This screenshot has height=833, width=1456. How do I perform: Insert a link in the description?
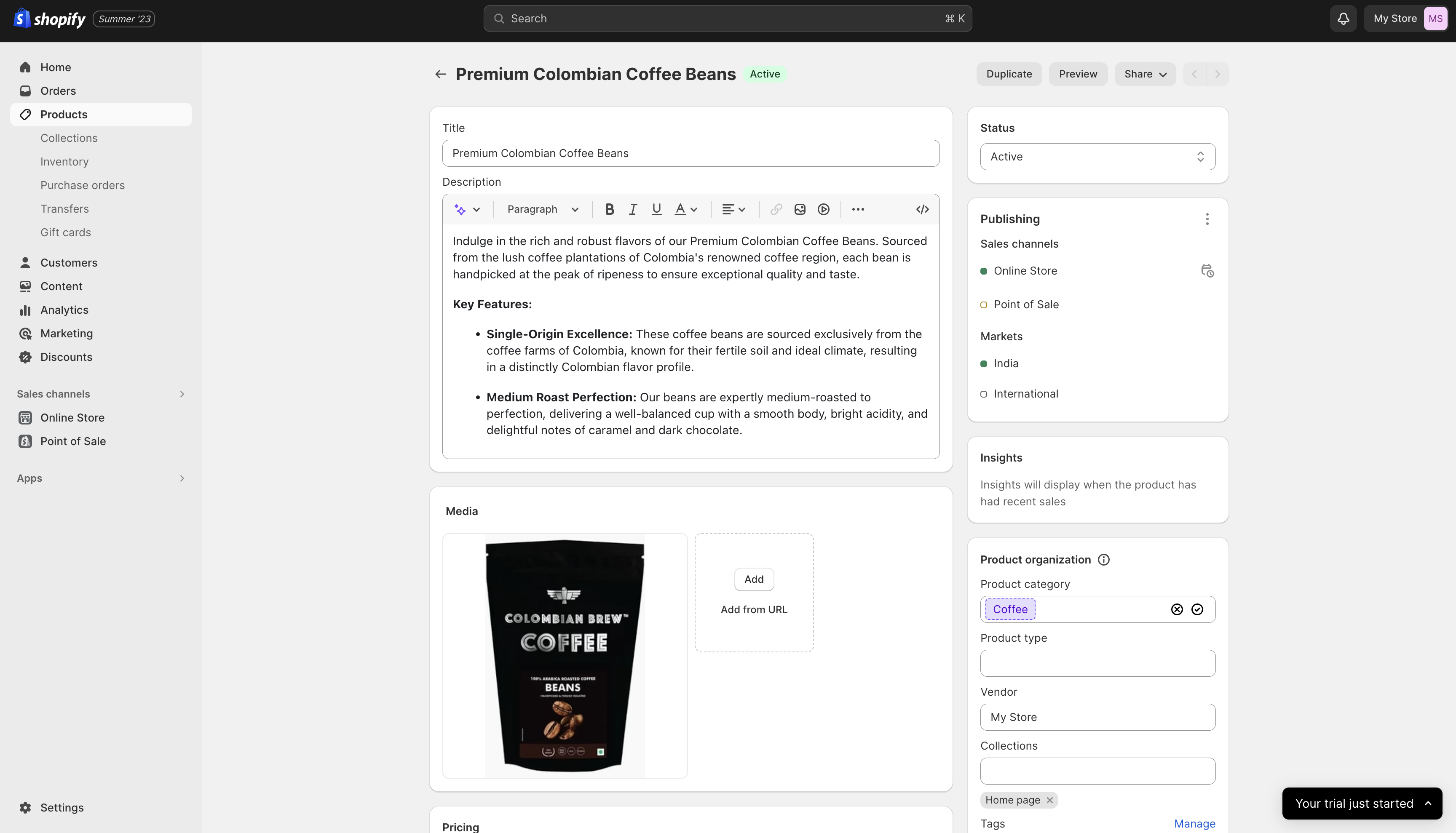pos(776,209)
